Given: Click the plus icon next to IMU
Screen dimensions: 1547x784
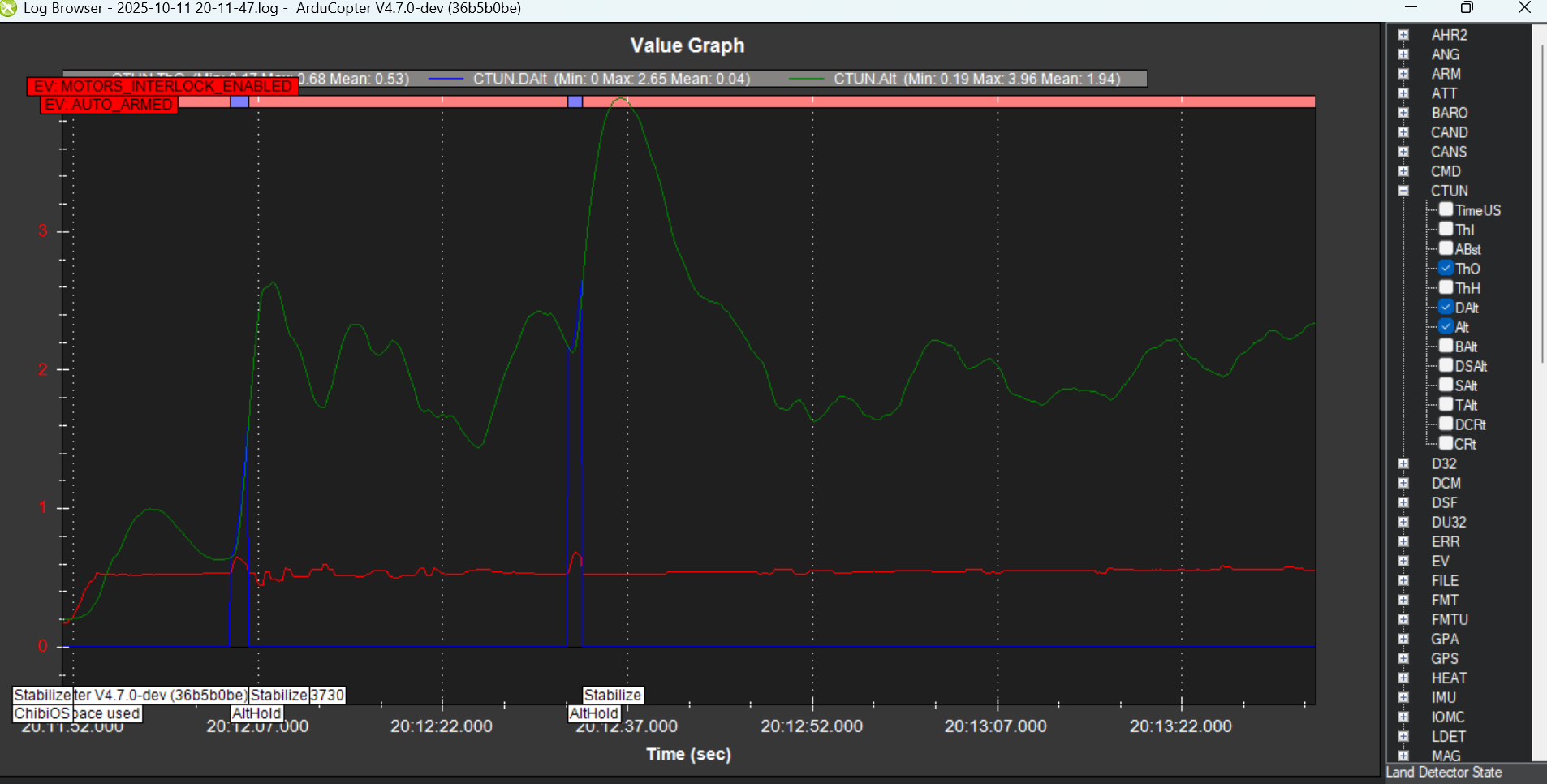Looking at the screenshot, I should [1403, 697].
